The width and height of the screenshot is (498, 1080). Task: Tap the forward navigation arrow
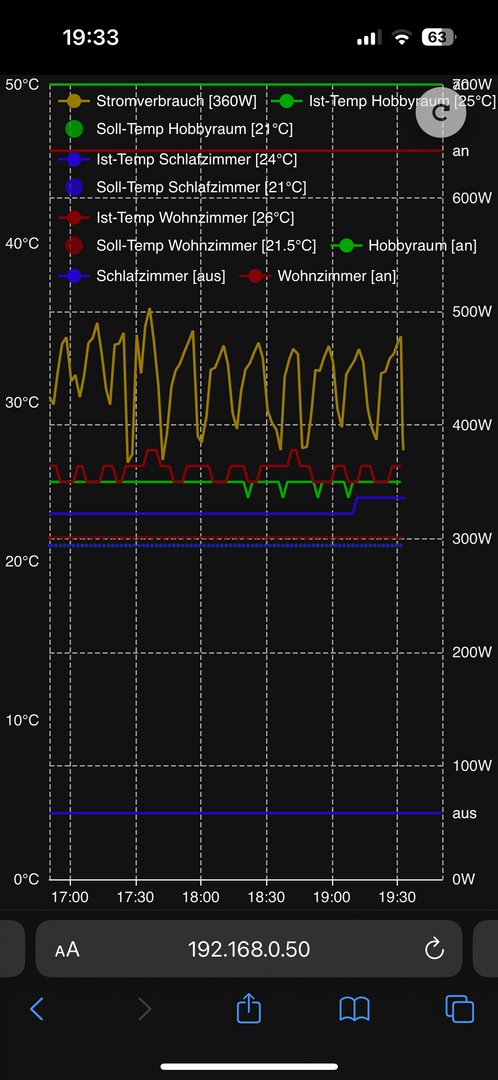144,1009
